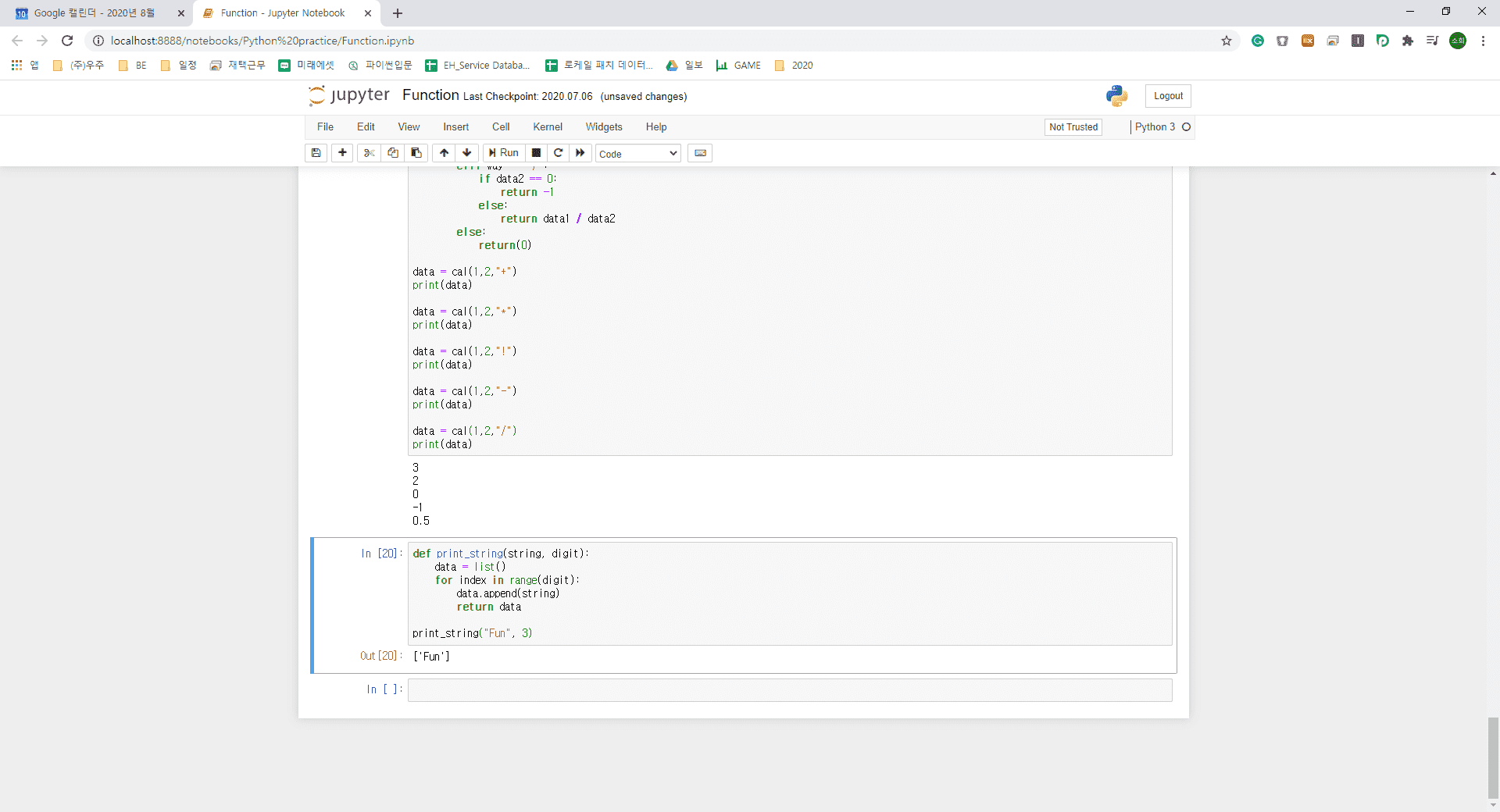
Task: Switch to the Google Calendar tab
Action: tap(94, 13)
